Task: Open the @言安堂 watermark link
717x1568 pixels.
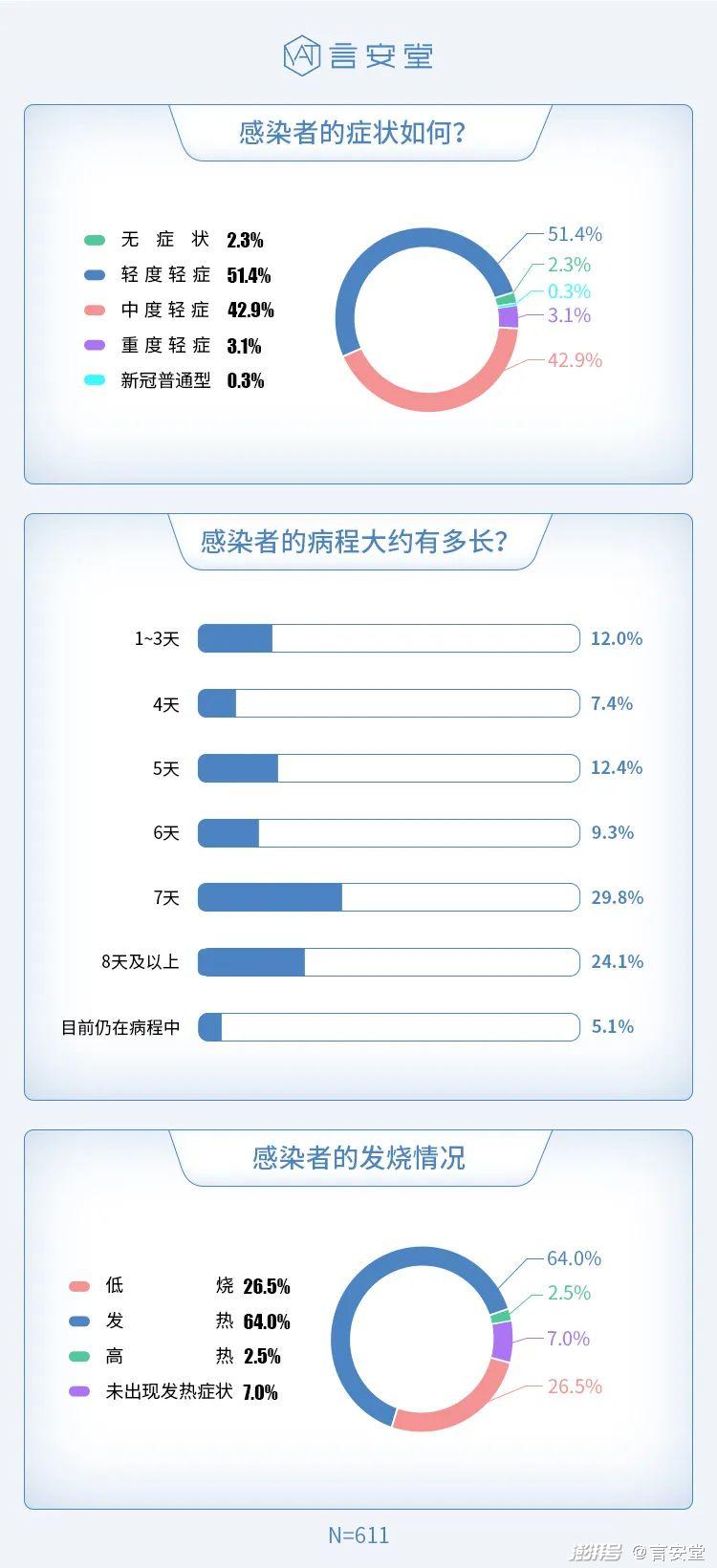Action: click(x=668, y=1552)
